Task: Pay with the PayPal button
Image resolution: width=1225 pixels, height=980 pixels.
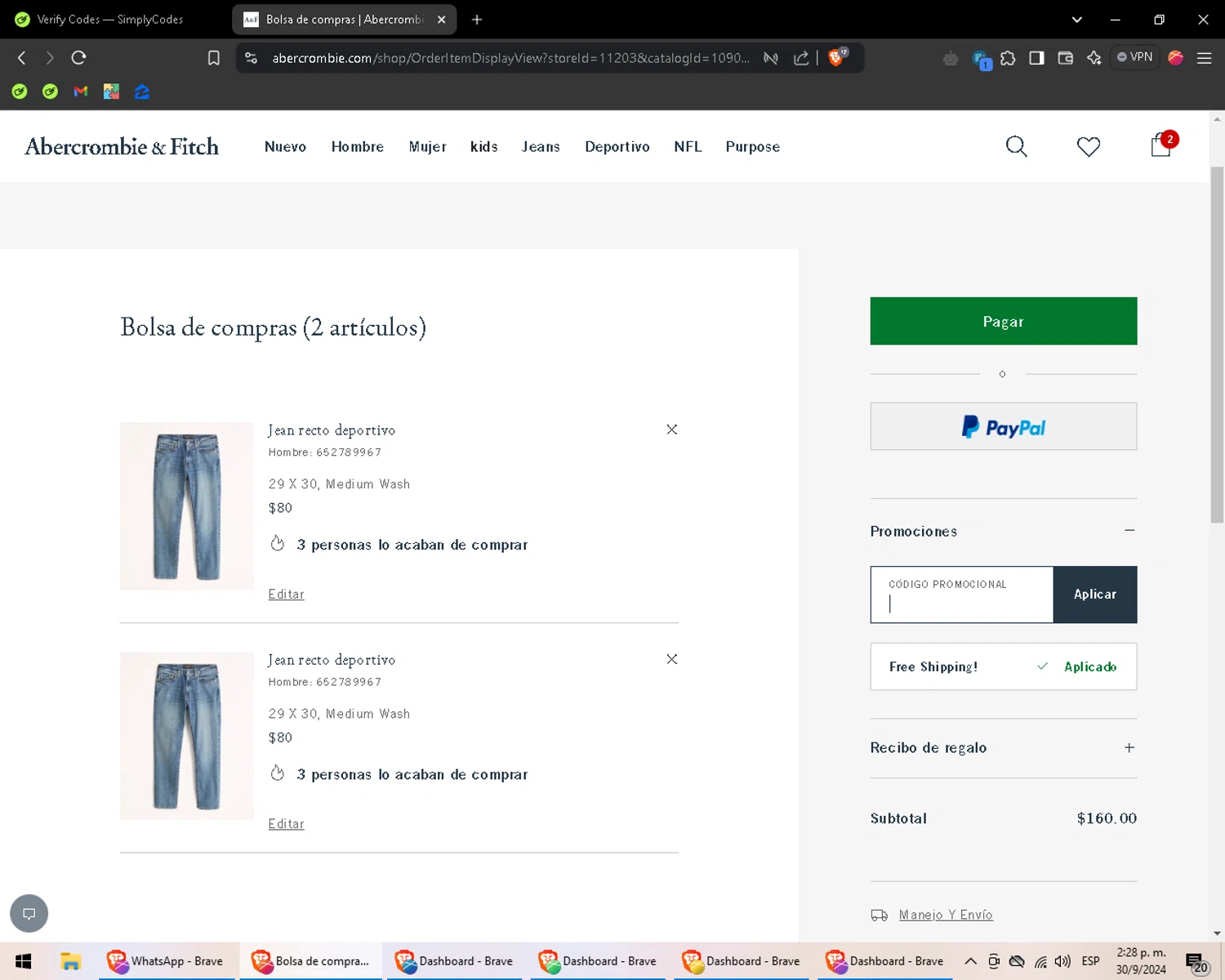Action: pyautogui.click(x=1004, y=426)
